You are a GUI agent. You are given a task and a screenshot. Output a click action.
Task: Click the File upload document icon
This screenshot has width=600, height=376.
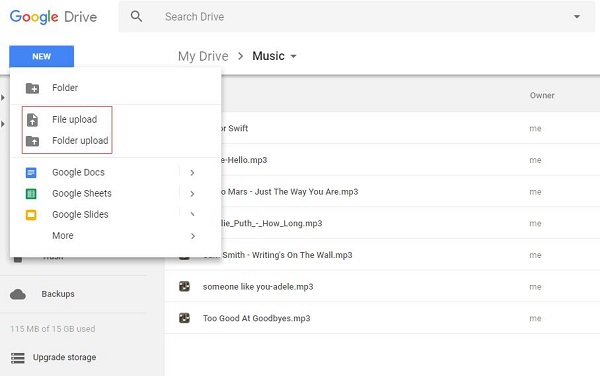(33, 120)
